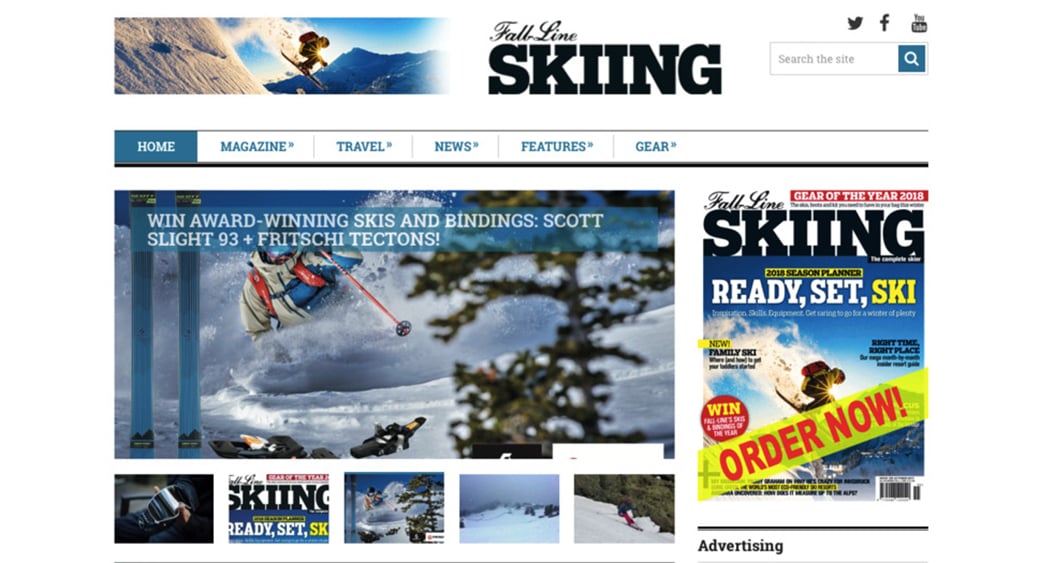
Task: Select the powder skier with trees thumbnail
Action: click(x=394, y=508)
